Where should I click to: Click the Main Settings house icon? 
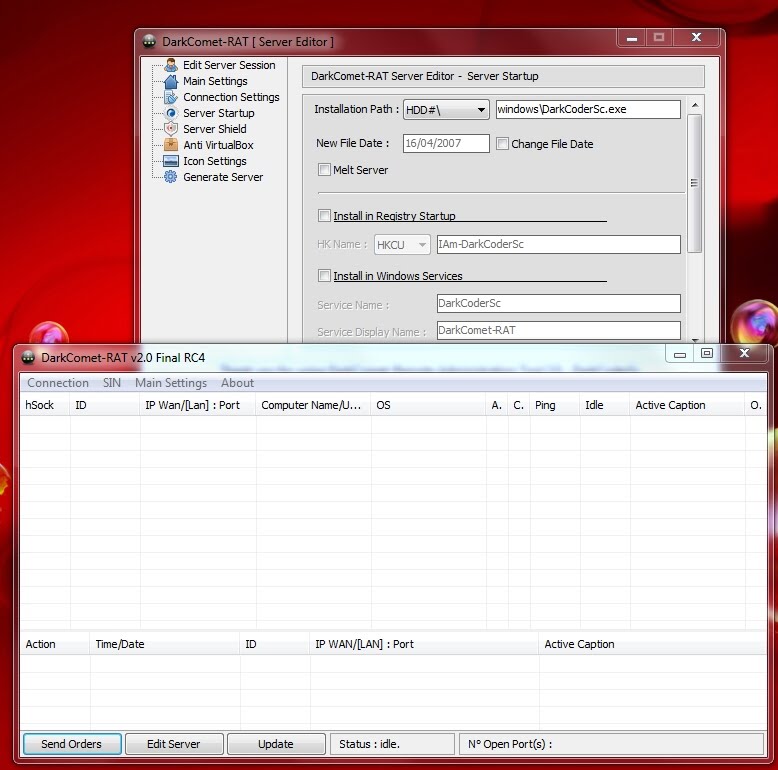click(171, 81)
